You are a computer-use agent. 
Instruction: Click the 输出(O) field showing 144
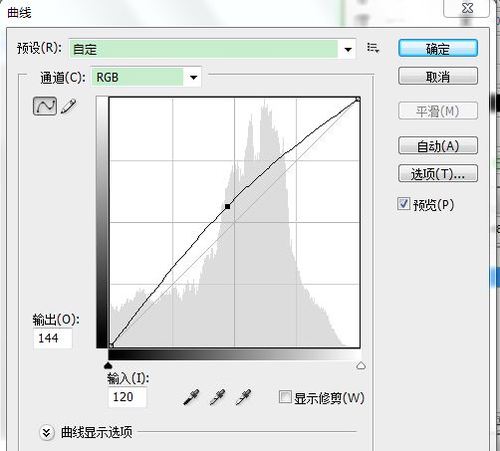click(53, 339)
